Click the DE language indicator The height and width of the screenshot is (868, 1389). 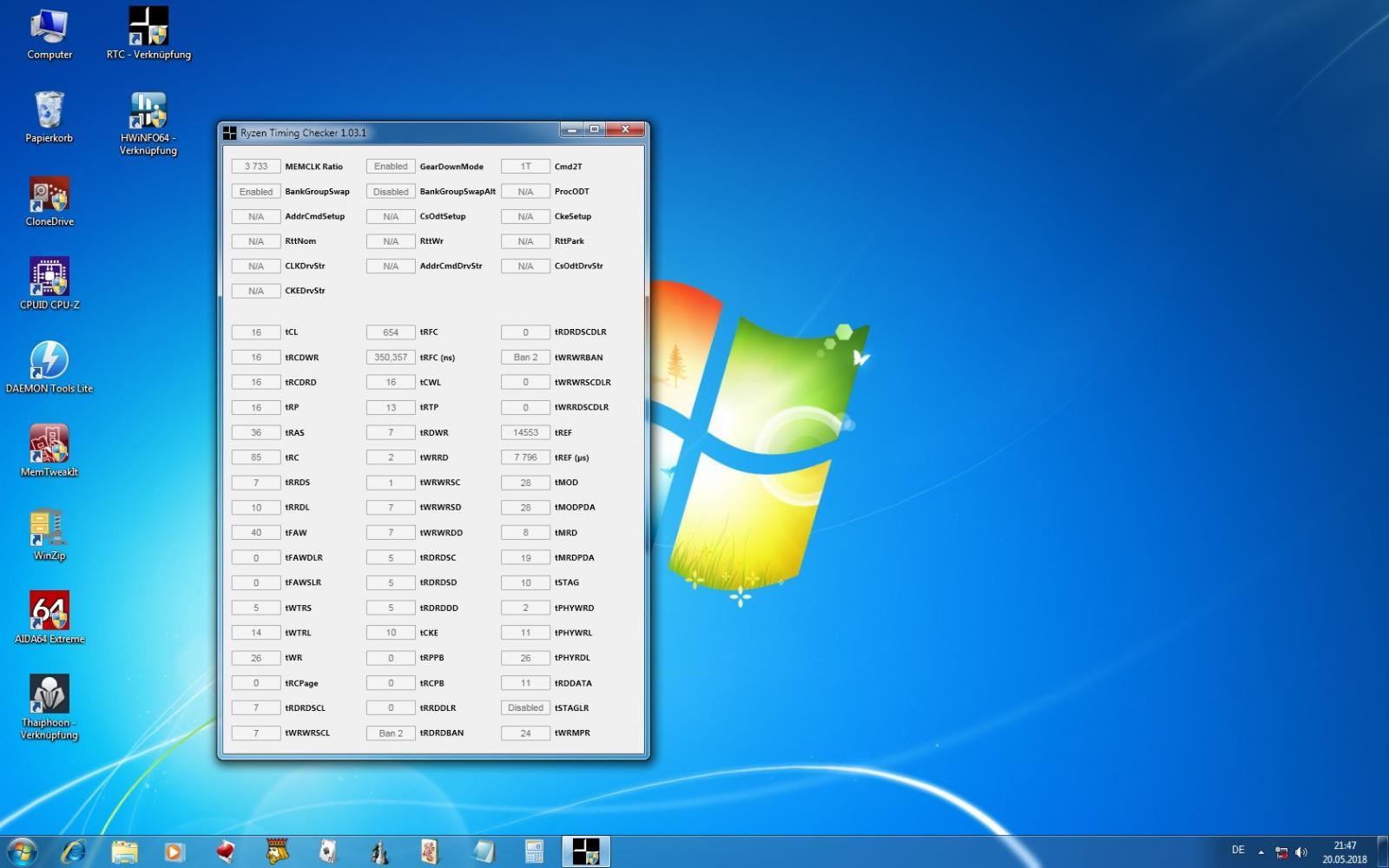(x=1238, y=850)
